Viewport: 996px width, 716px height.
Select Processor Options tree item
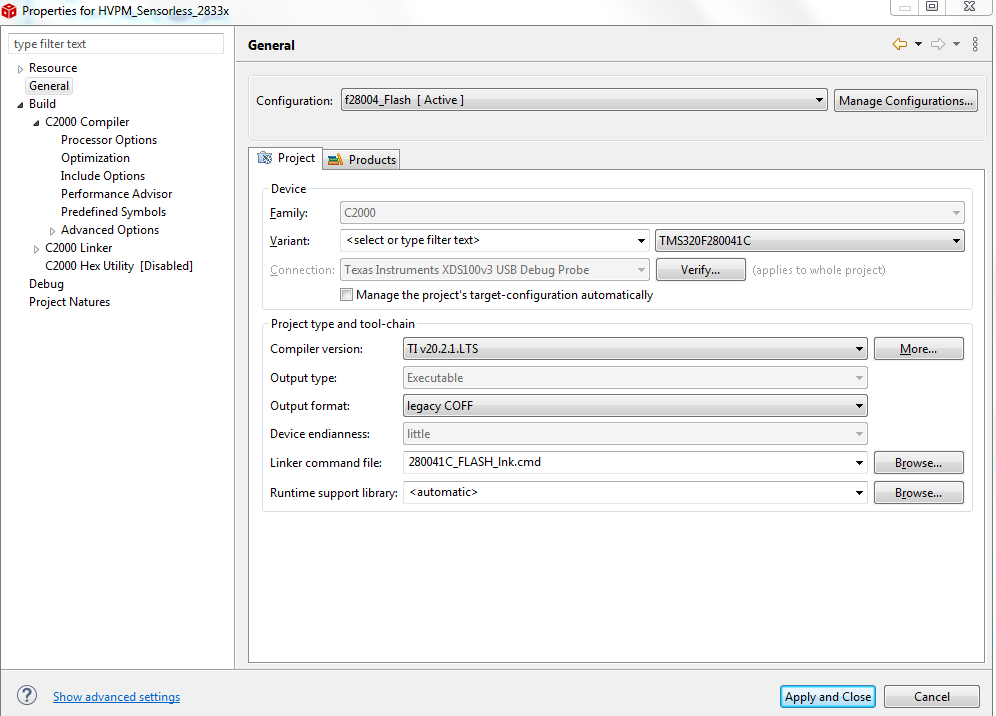[109, 140]
